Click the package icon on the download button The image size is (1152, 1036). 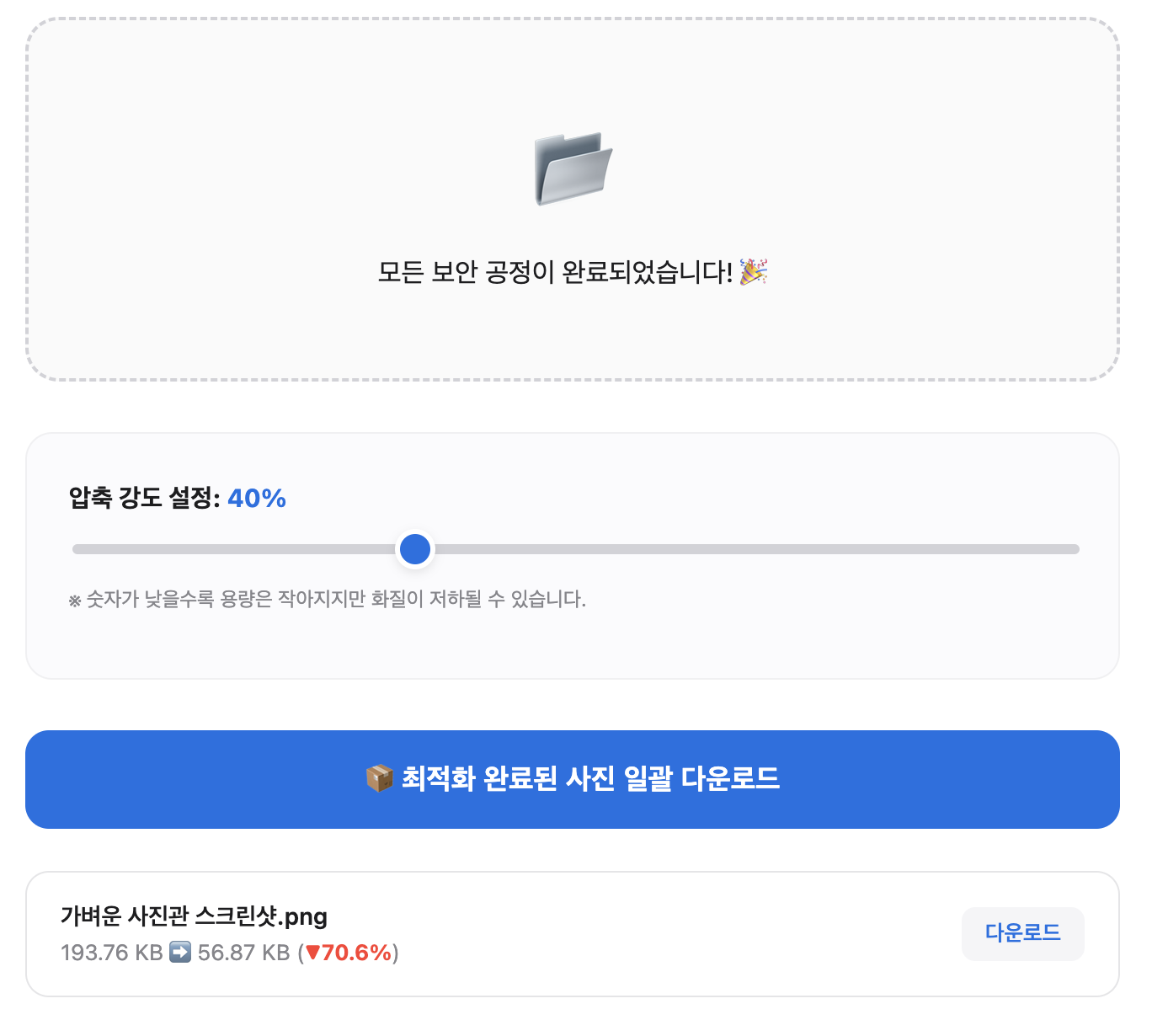[381, 779]
